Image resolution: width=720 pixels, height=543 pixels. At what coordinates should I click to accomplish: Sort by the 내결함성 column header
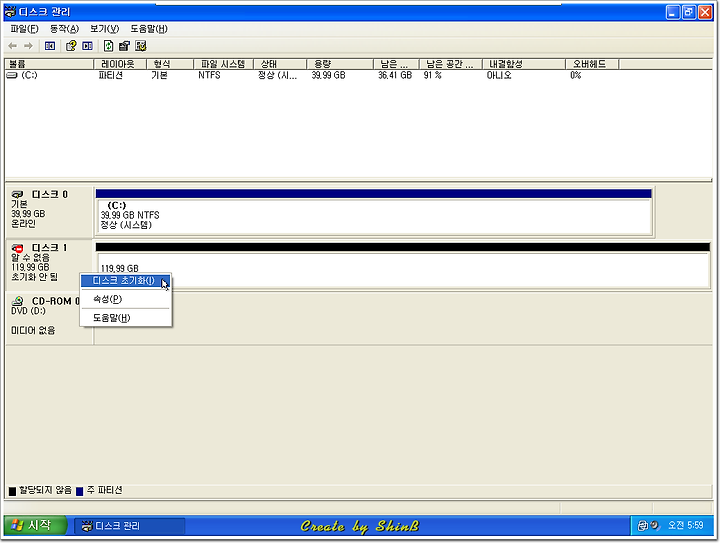click(524, 64)
